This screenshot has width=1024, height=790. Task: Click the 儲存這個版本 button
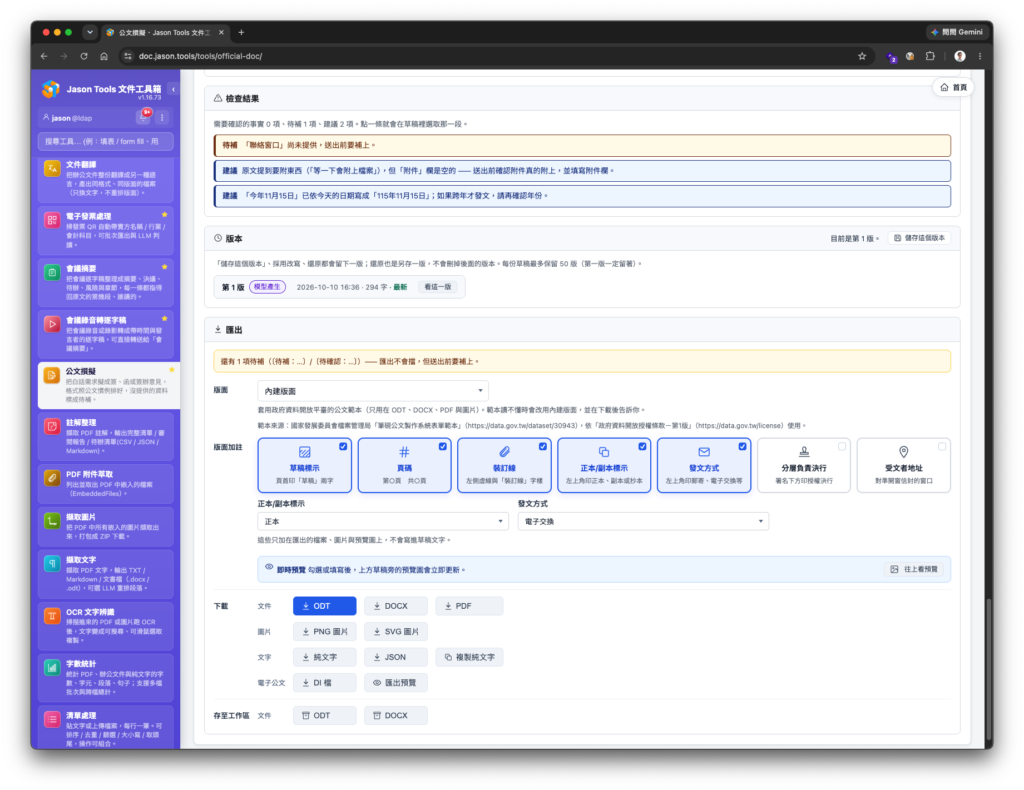point(919,238)
